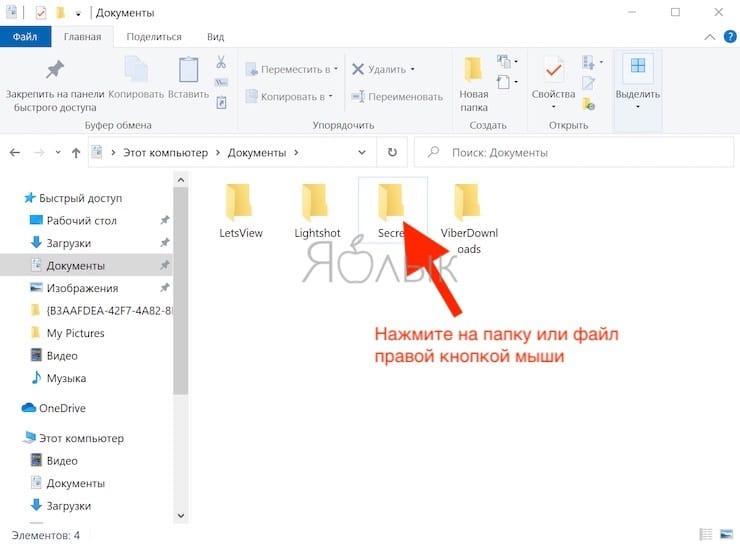Open Изображения in the sidebar
This screenshot has width=740, height=558.
82,288
